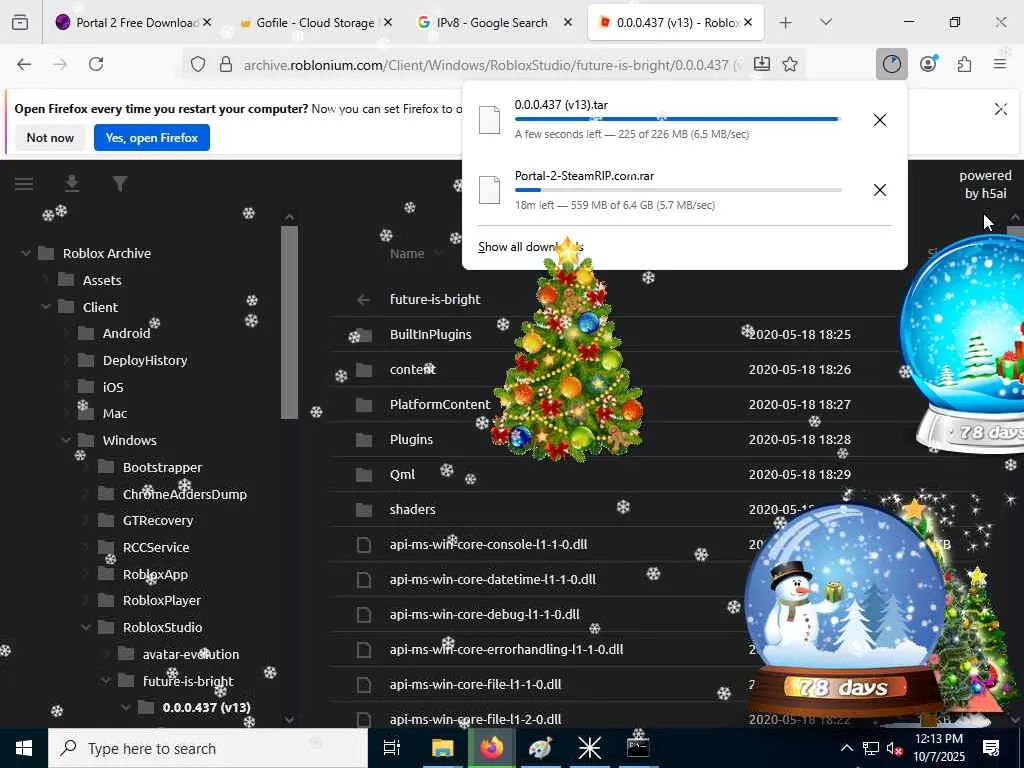Screen dimensions: 1024x768
Task: Open the Firefox account icon
Action: pyautogui.click(x=928, y=64)
